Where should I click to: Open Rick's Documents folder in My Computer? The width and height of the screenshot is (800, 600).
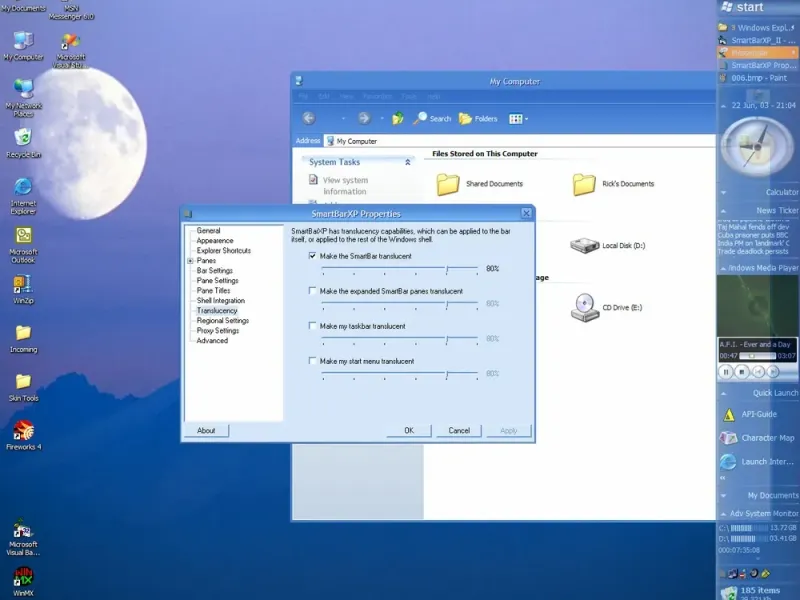coord(613,184)
